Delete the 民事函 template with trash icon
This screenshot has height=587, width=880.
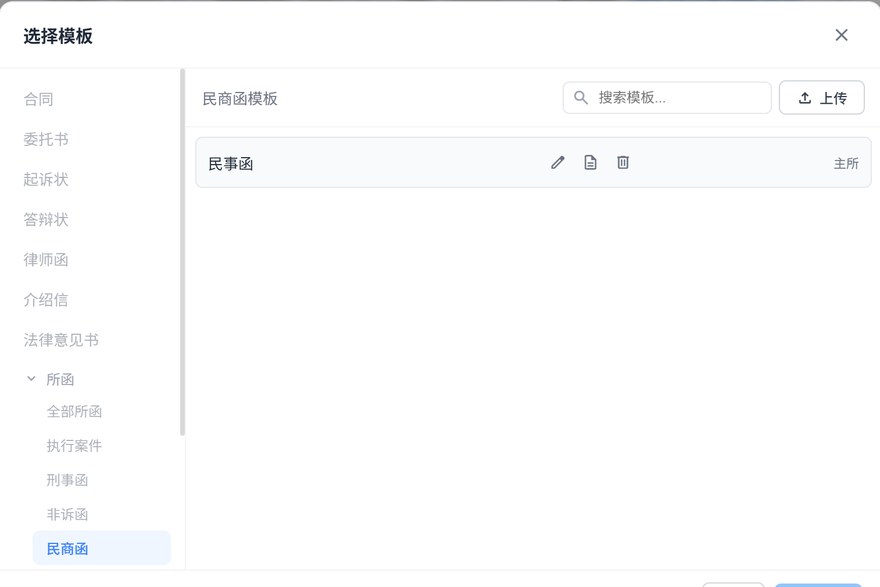(x=623, y=163)
